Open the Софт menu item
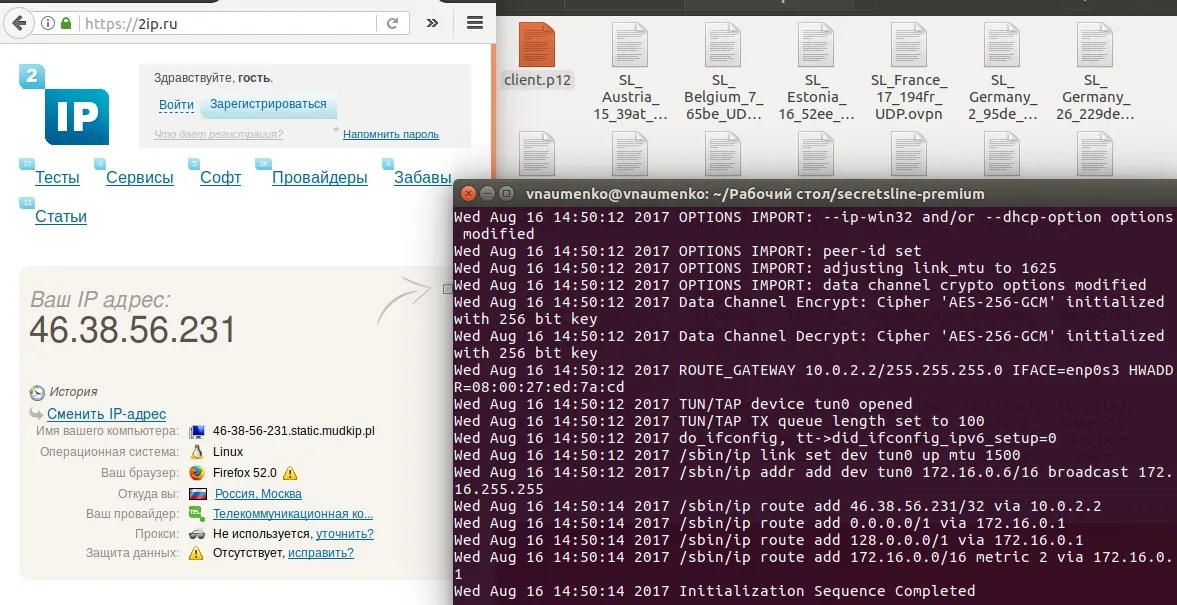The height and width of the screenshot is (605, 1177). (220, 177)
